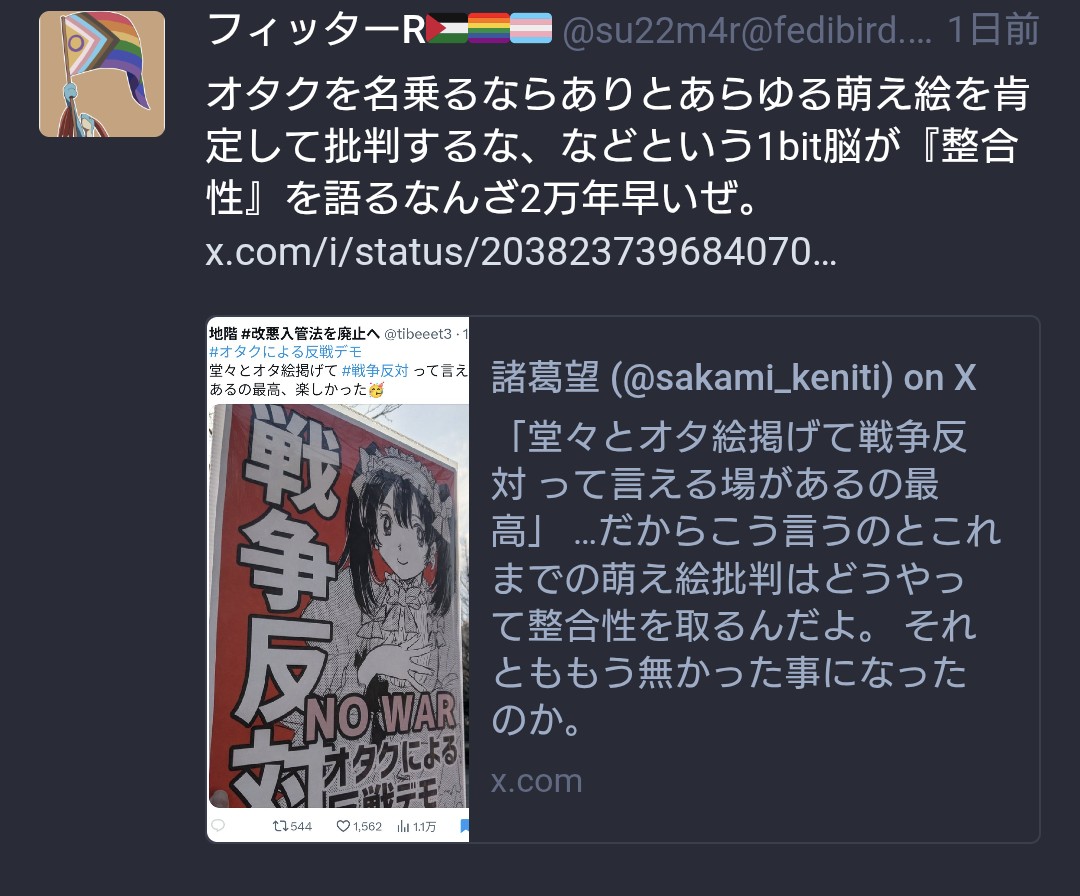1080x896 pixels.
Task: Click the フィッターR display name
Action: pos(316,30)
